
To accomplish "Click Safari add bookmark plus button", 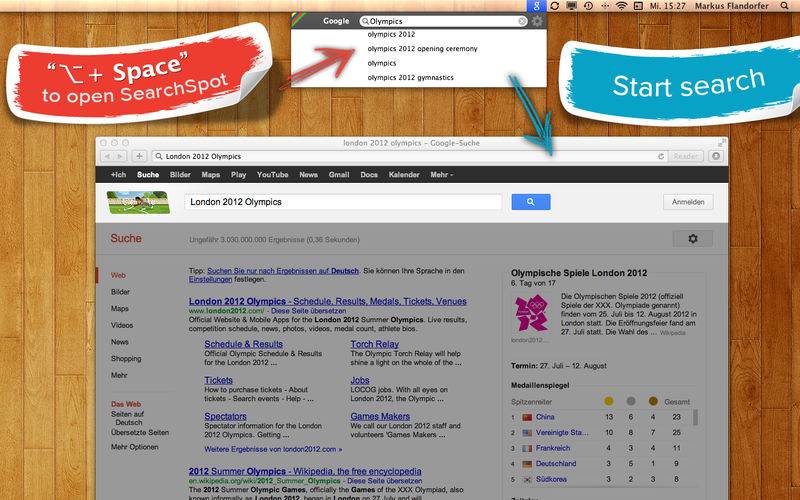I will point(139,156).
